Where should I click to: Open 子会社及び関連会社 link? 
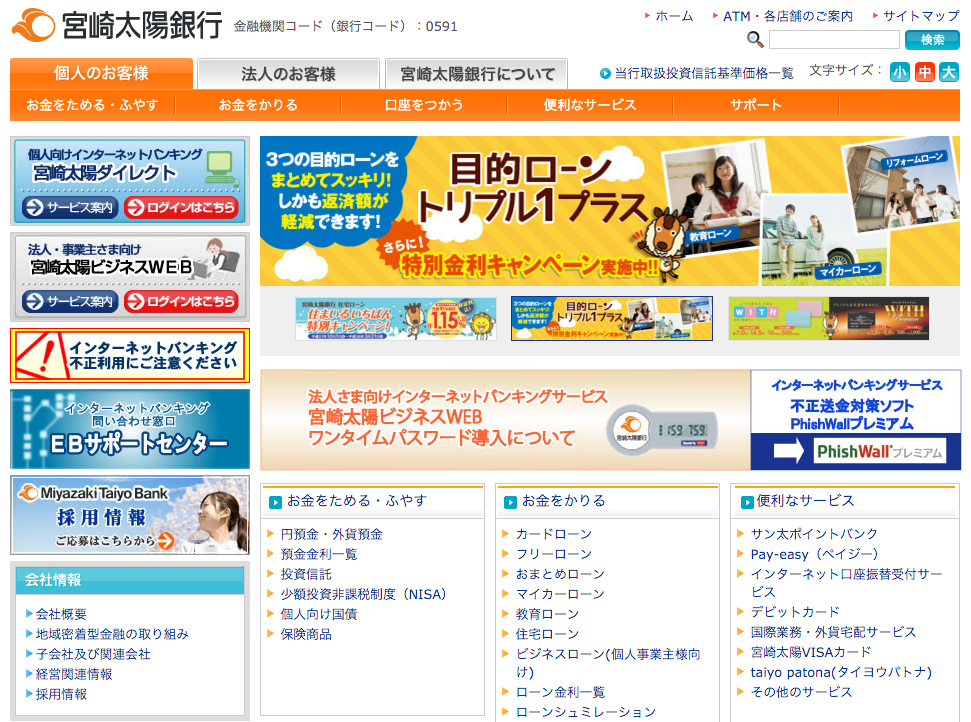93,654
